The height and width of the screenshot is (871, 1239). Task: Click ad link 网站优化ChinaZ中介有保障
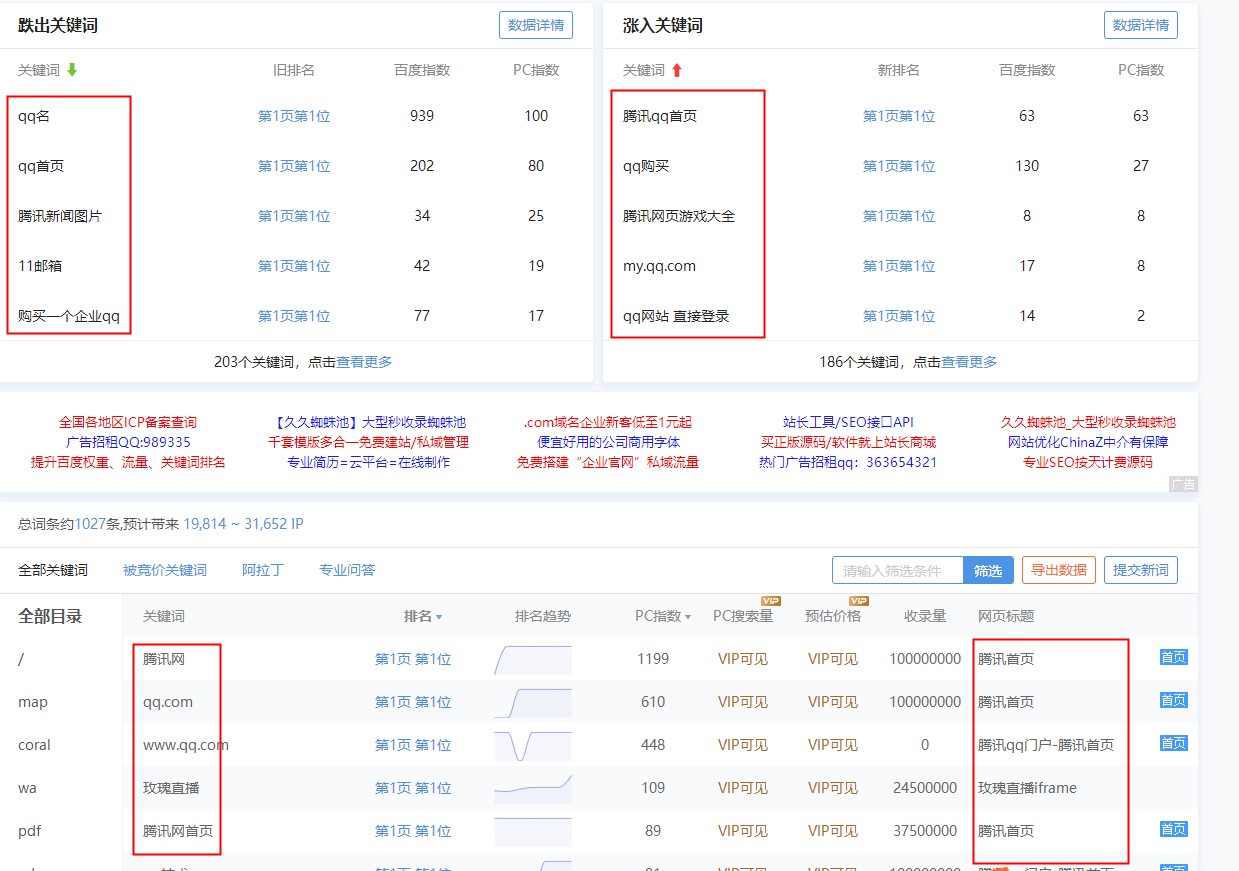[1088, 442]
